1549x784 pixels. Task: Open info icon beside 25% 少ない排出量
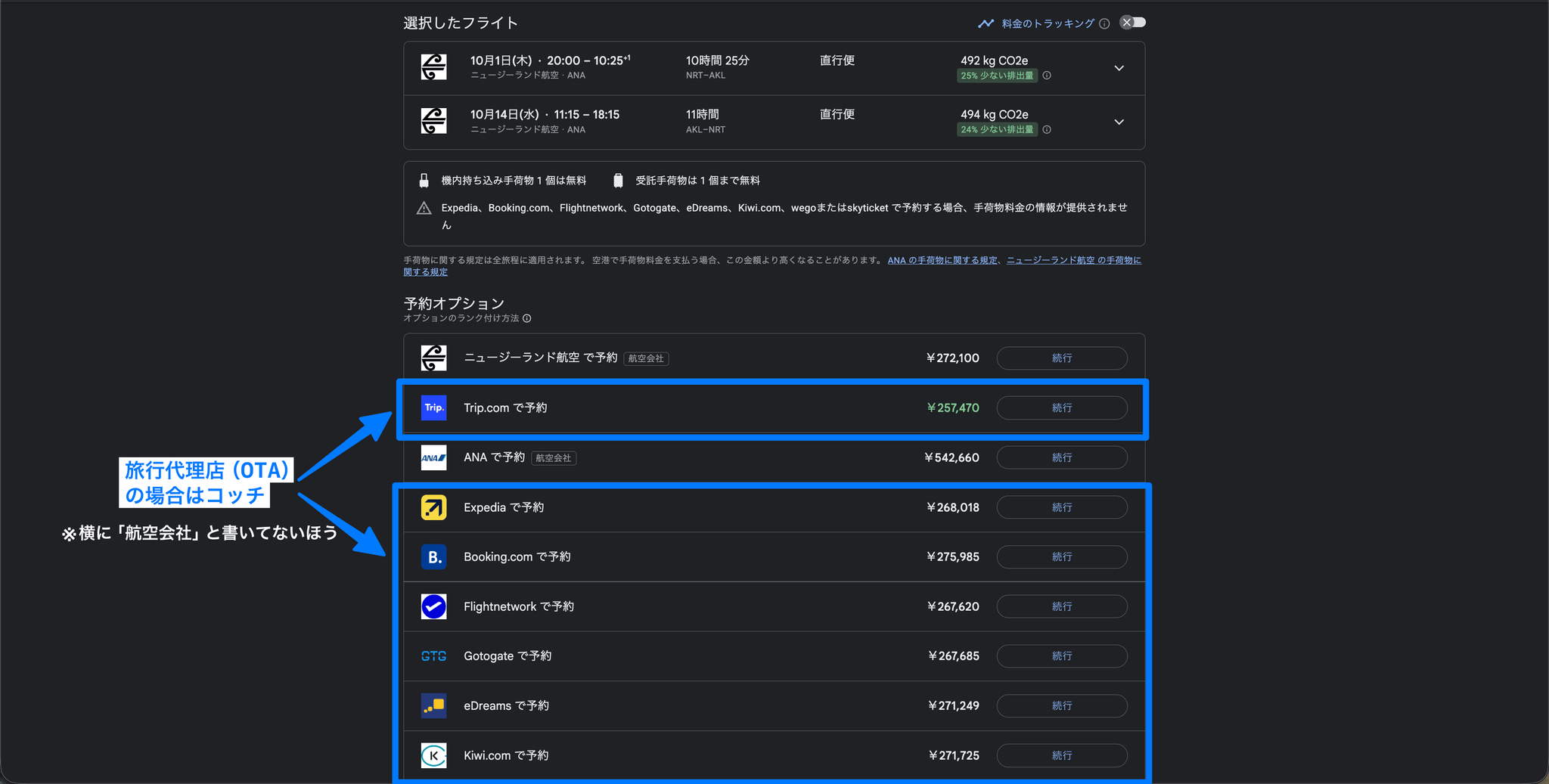(1047, 76)
